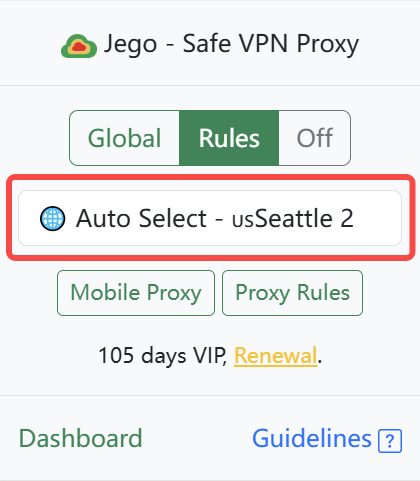Click the question mark help icon
Image resolution: width=420 pixels, height=481 pixels.
[x=390, y=441]
